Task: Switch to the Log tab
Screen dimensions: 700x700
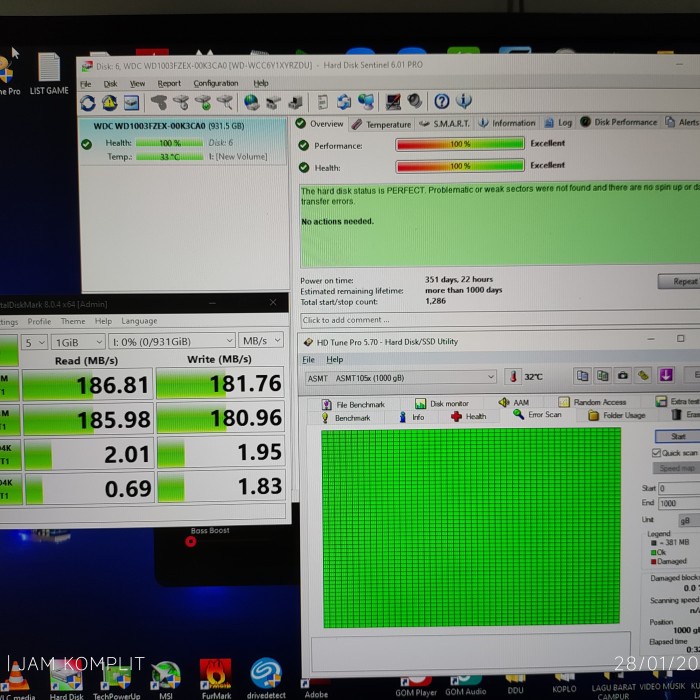Action: (x=558, y=123)
